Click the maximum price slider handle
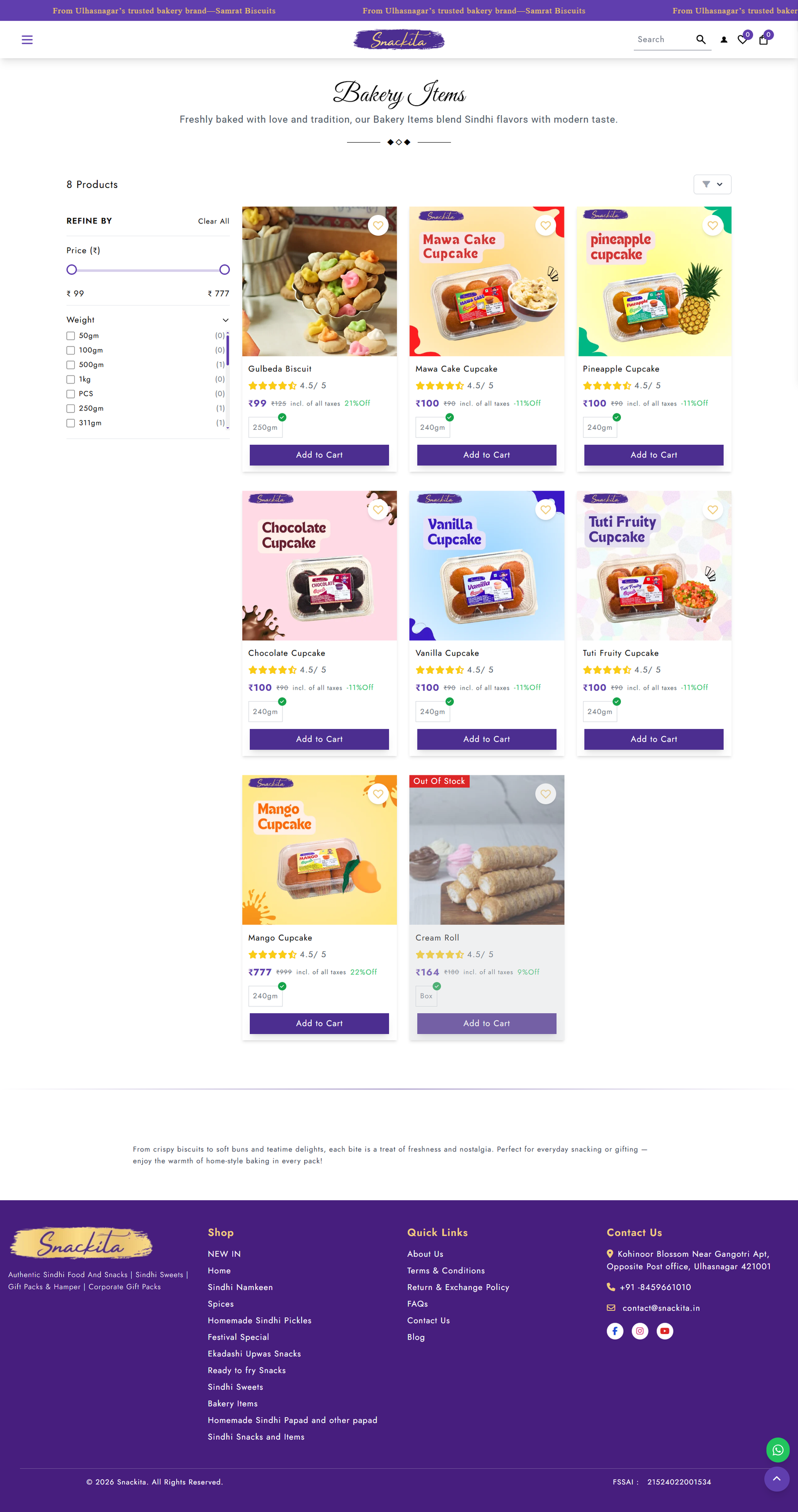Viewport: 798px width, 1512px height. [224, 270]
